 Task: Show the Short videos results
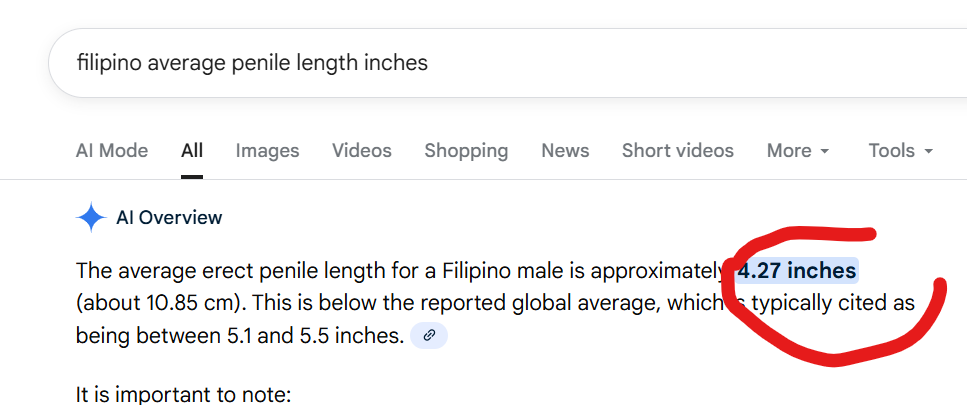pos(677,151)
